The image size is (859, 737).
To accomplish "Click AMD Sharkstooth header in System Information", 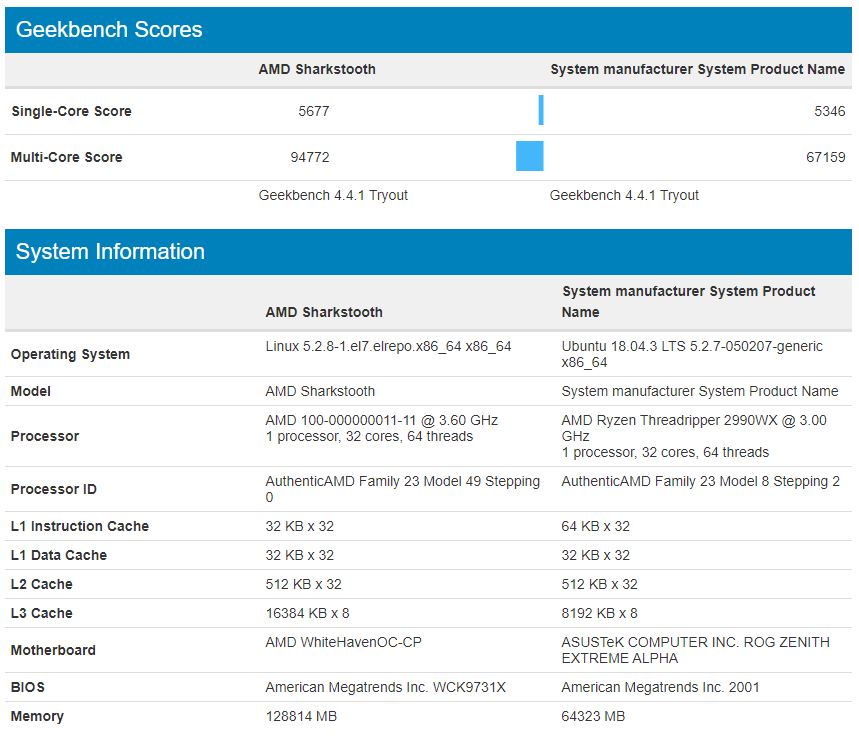I will 324,312.
